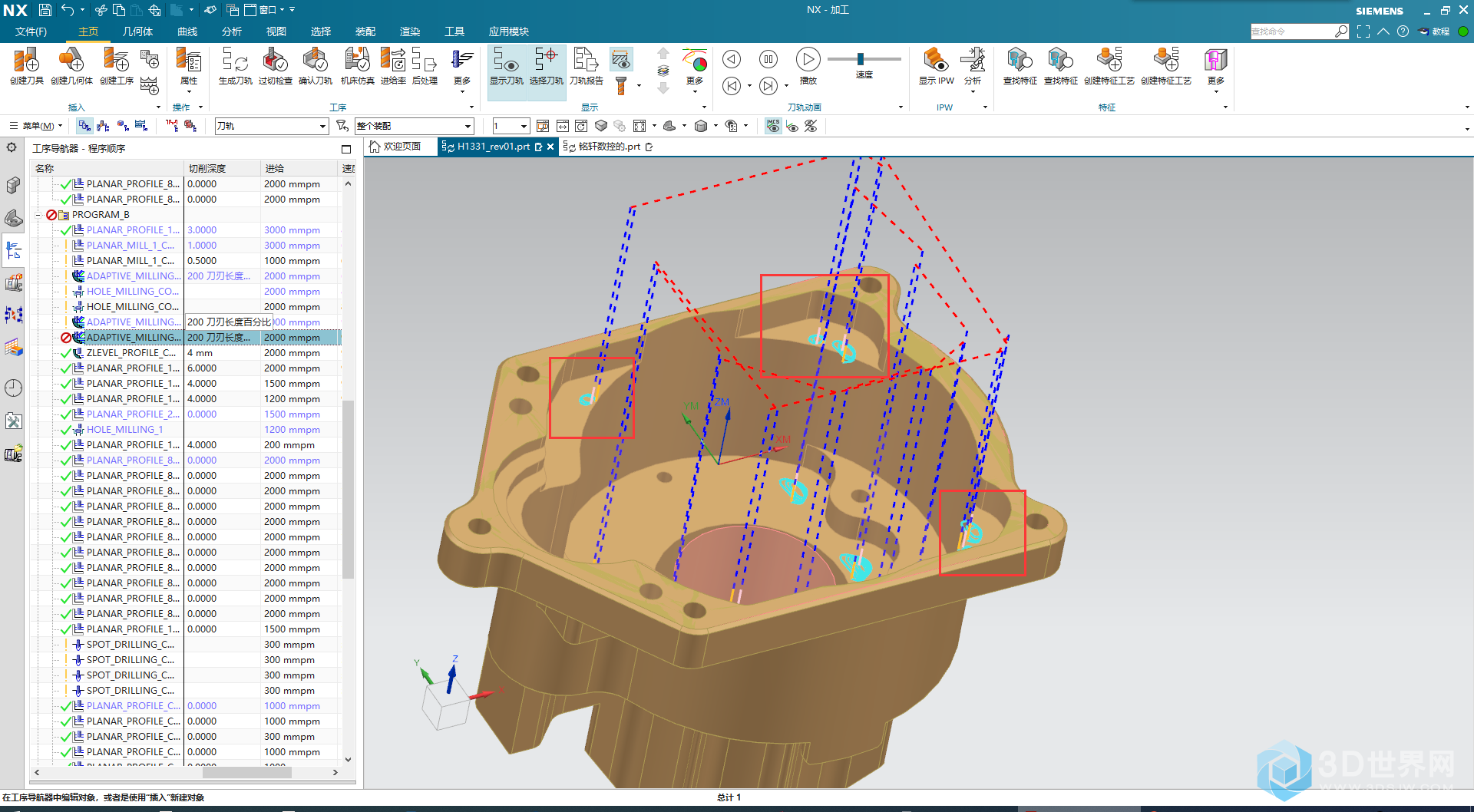Switch to the 应用模块 ribbon tab
This screenshot has width=1474, height=812.
tap(508, 31)
